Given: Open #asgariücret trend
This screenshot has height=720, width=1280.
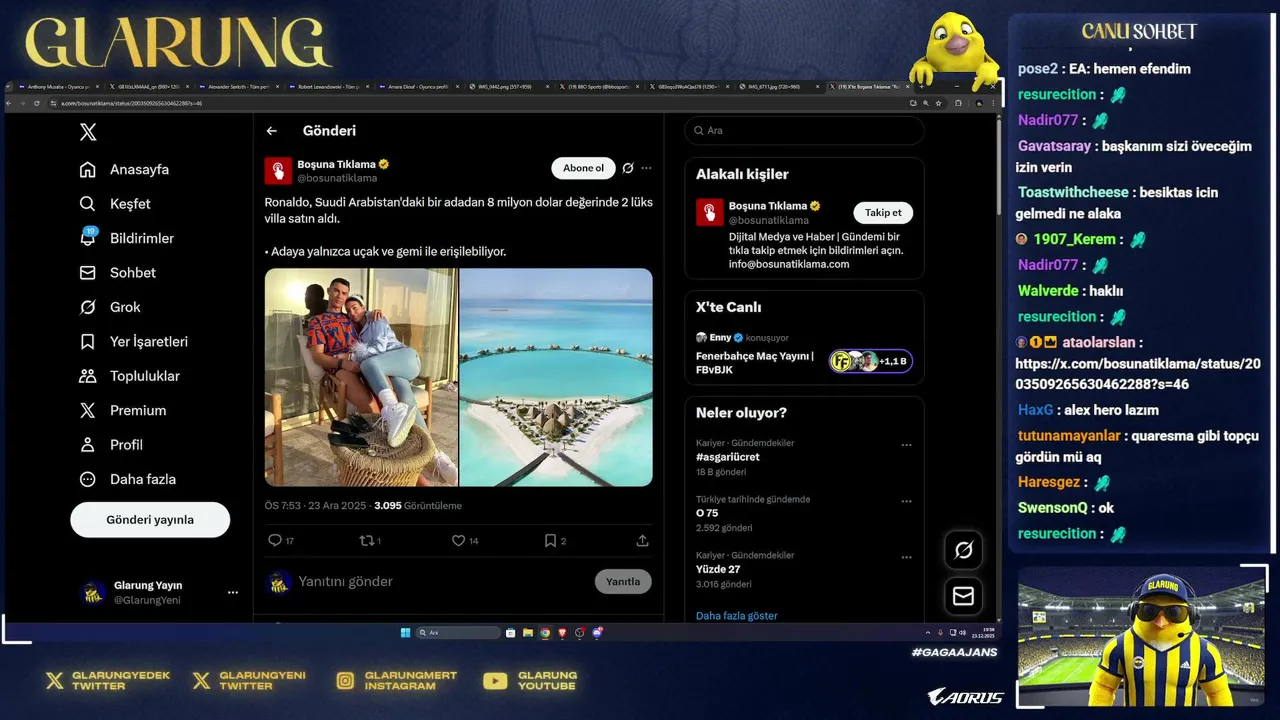Looking at the screenshot, I should tap(728, 457).
